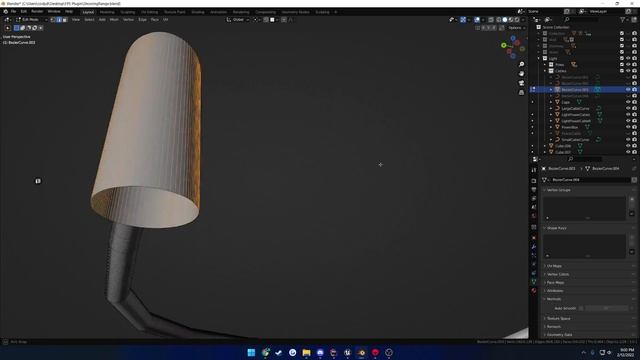Viewport: 640px width, 360px height.
Task: Open the Object properties tab icon
Action: pyautogui.click(x=534, y=238)
